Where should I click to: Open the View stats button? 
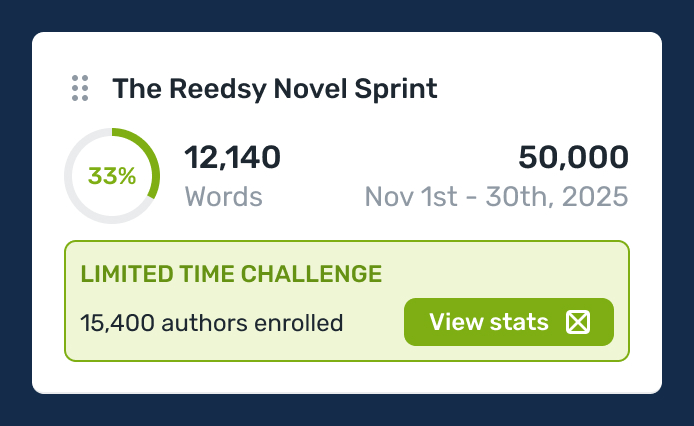point(508,322)
